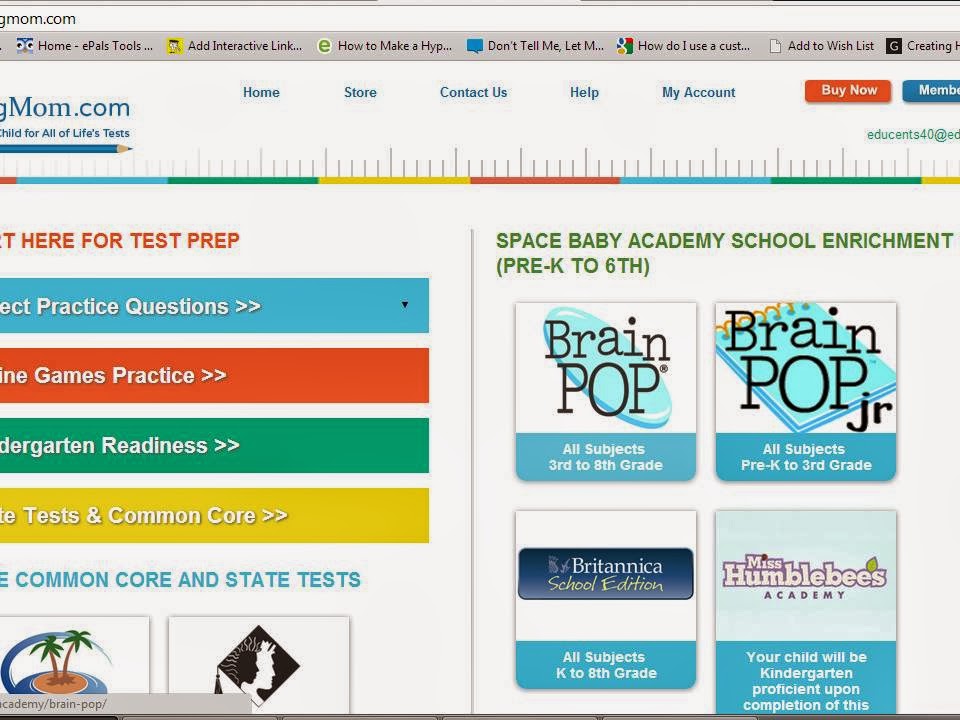Click the Add to Wish List page icon

775,46
